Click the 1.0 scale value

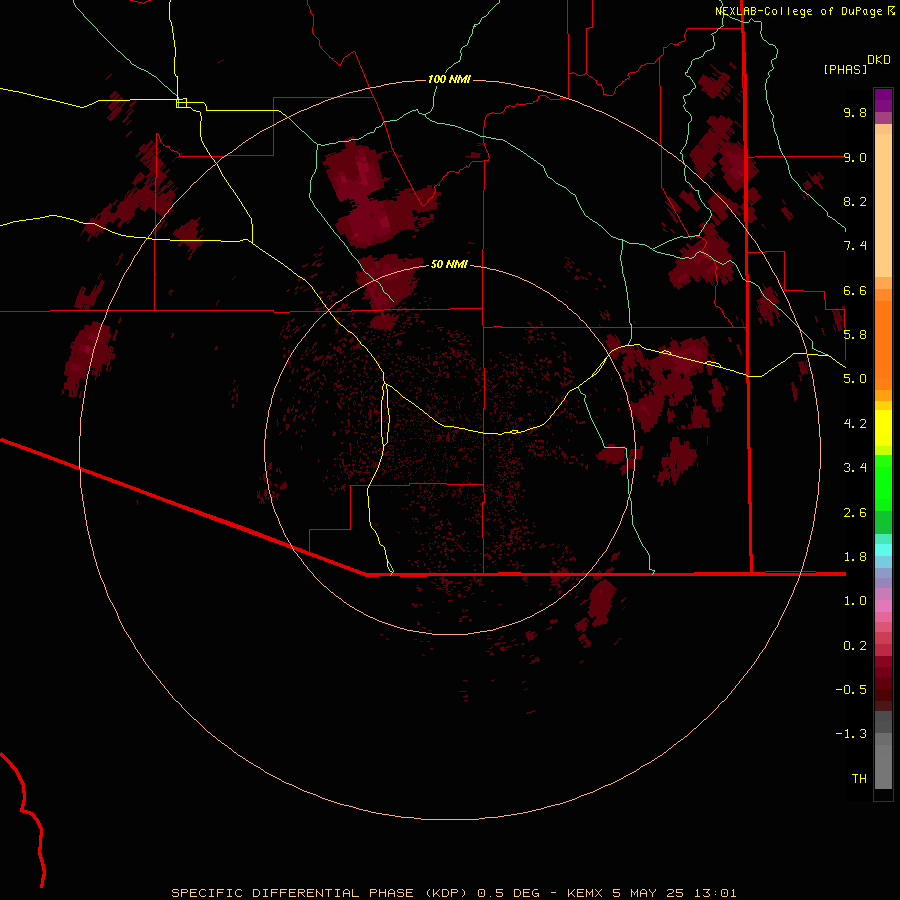pos(855,601)
